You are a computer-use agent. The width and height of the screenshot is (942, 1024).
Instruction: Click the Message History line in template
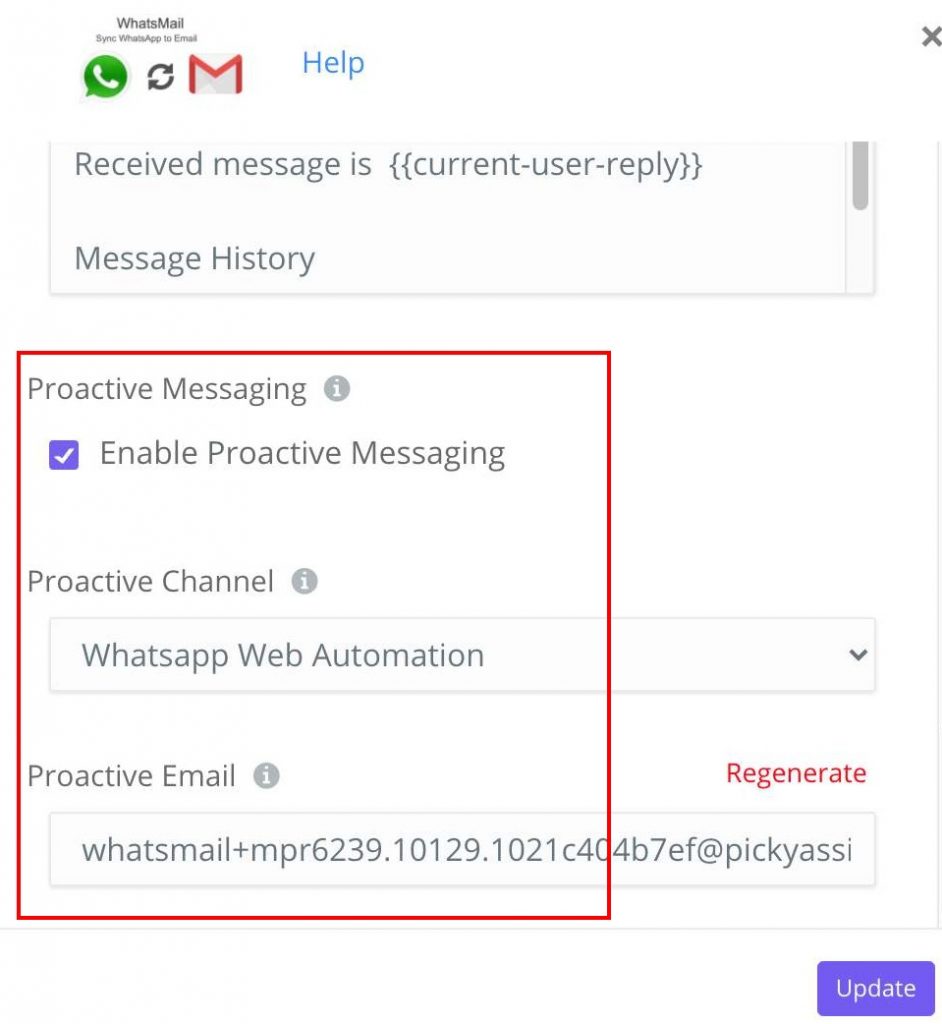[195, 259]
